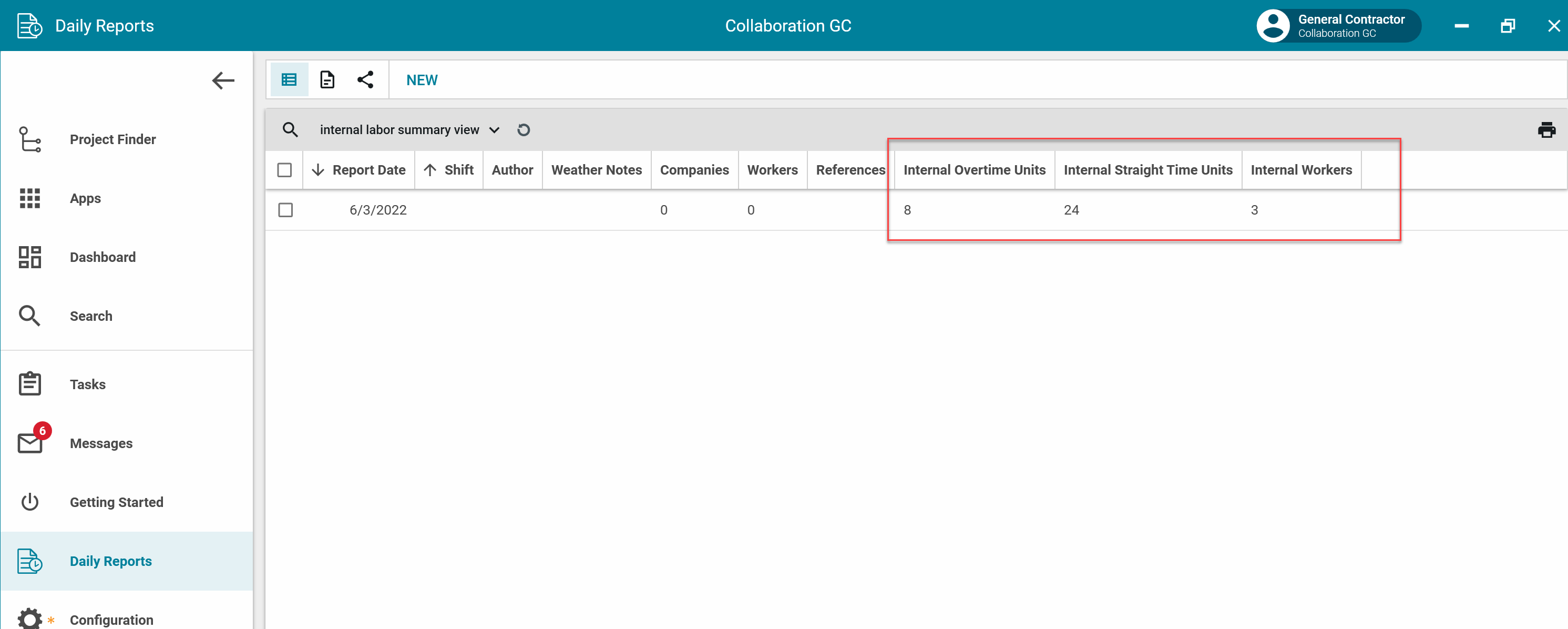Click the search magnifier in grid bar

(x=290, y=130)
